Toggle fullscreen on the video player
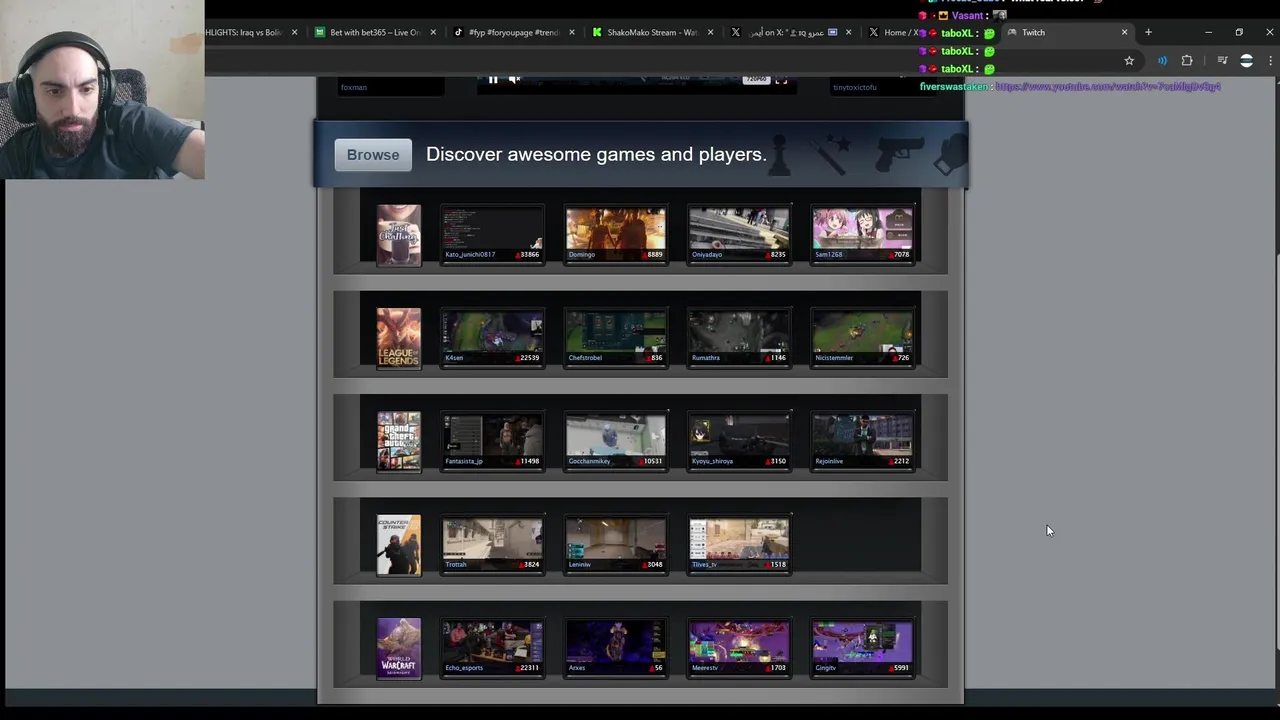This screenshot has width=1280, height=720. (781, 80)
